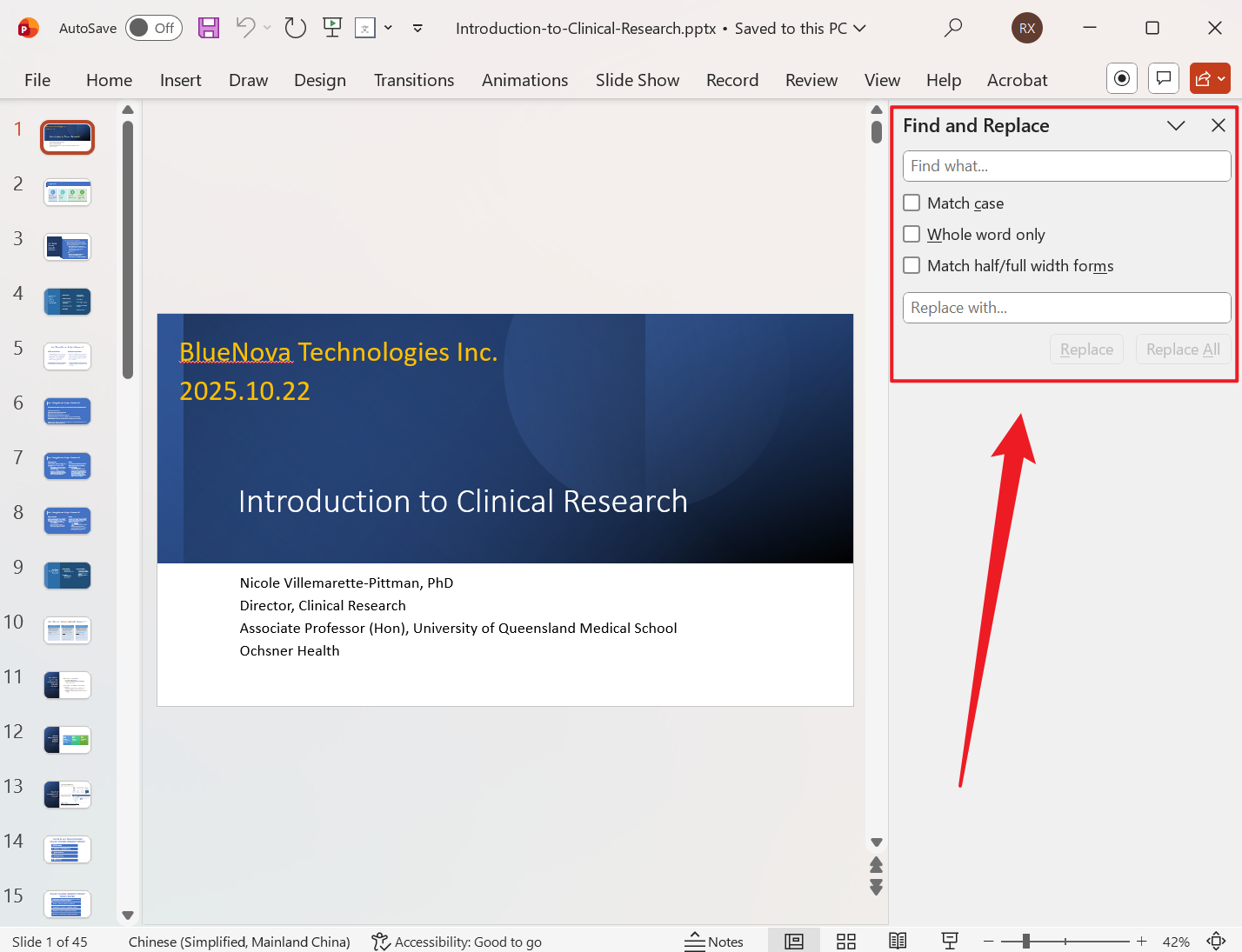Start a recording with the camera record icon
The image size is (1242, 952).
pos(1121,78)
